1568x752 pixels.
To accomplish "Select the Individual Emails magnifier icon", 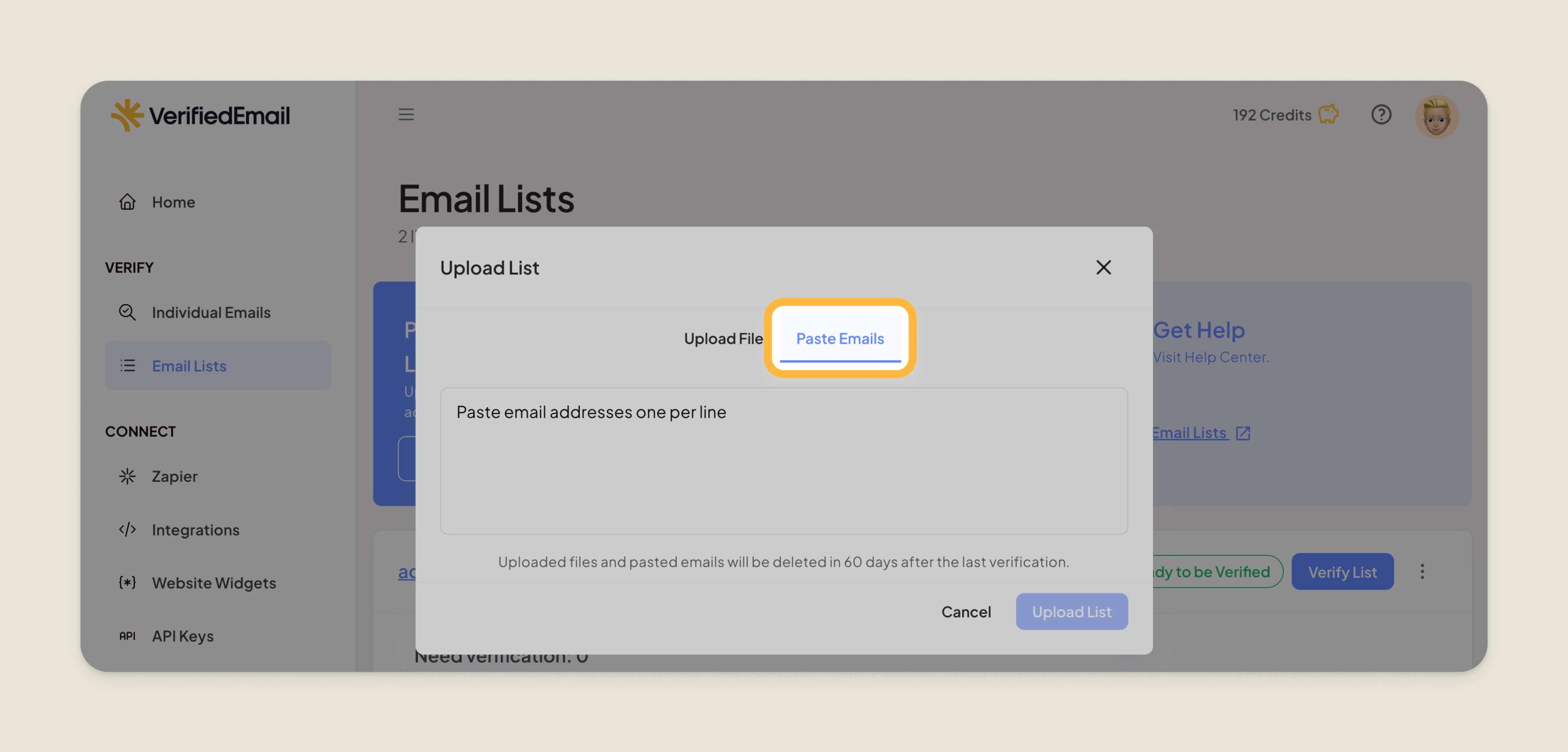I will click(x=127, y=312).
